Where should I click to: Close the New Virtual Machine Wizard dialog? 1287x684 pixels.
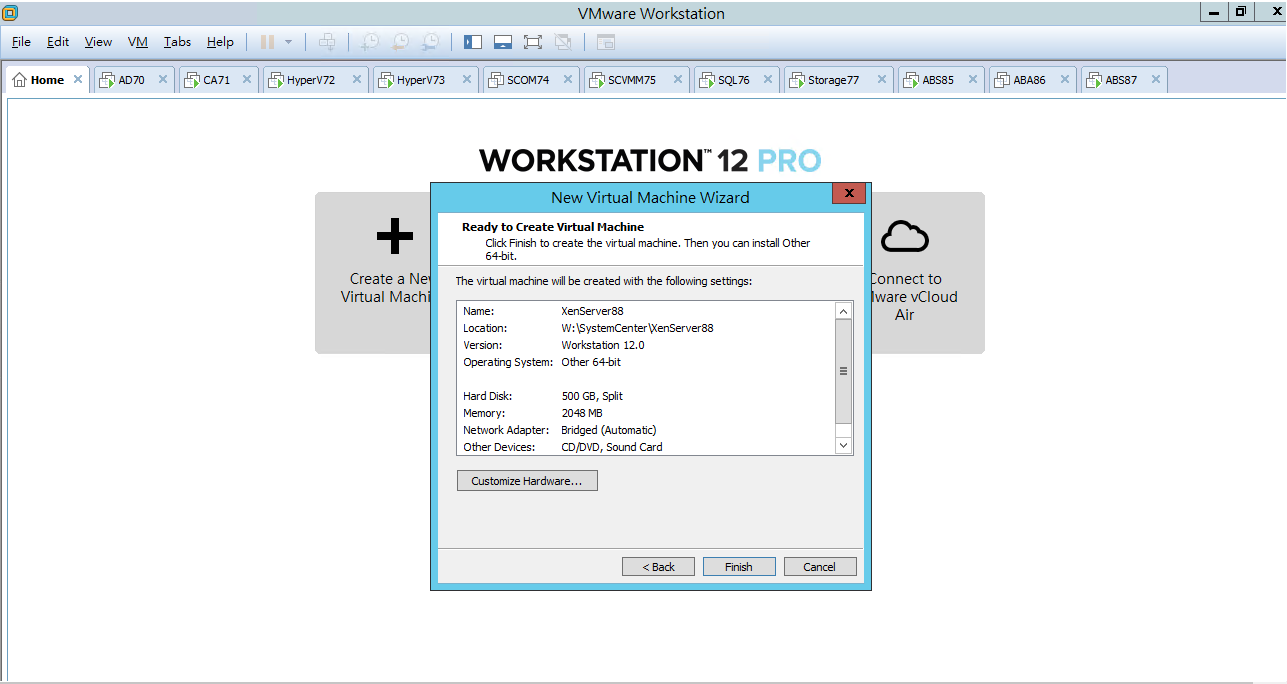coord(848,194)
